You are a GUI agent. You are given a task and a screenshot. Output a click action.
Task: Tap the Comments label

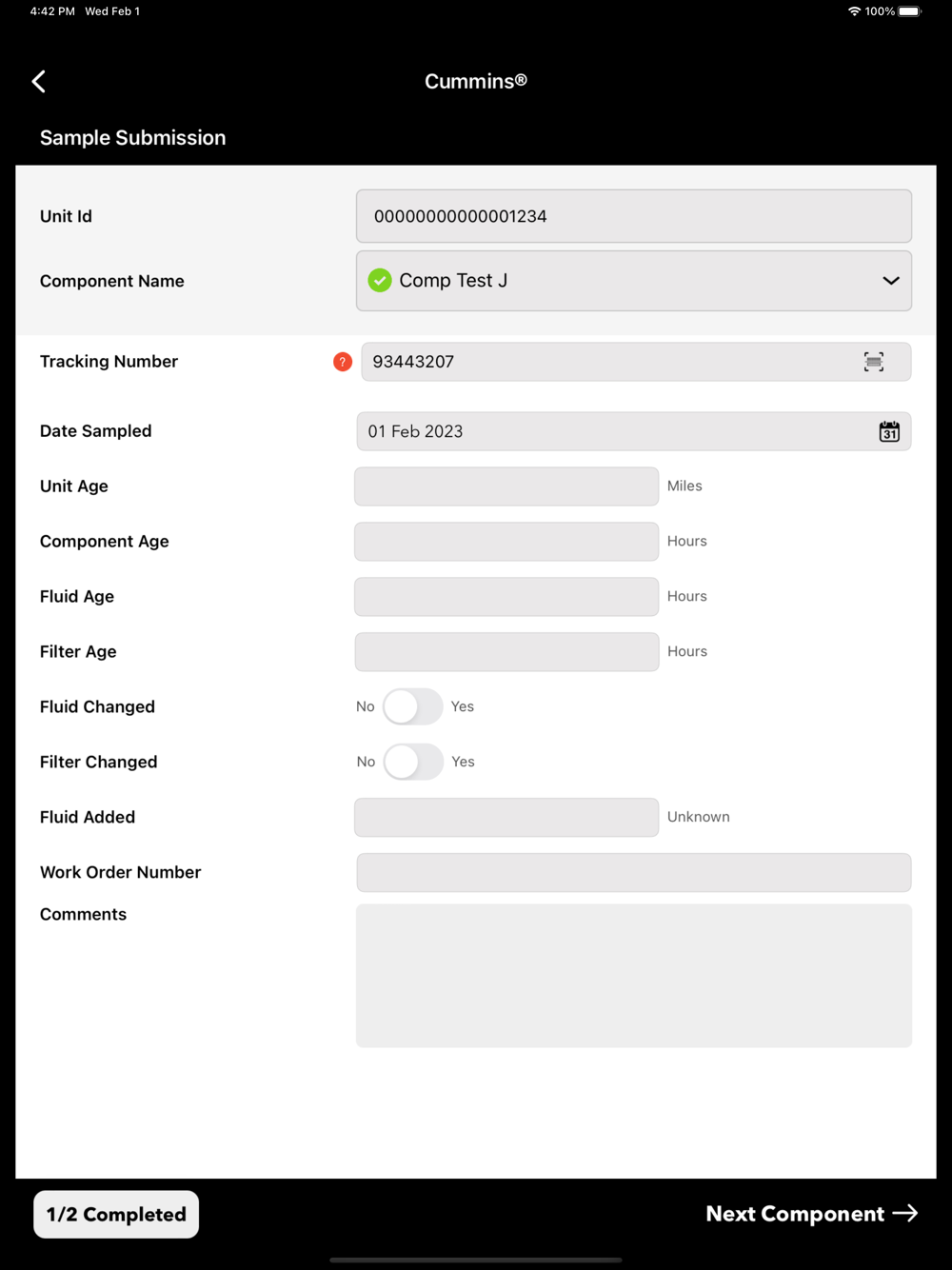84,914
